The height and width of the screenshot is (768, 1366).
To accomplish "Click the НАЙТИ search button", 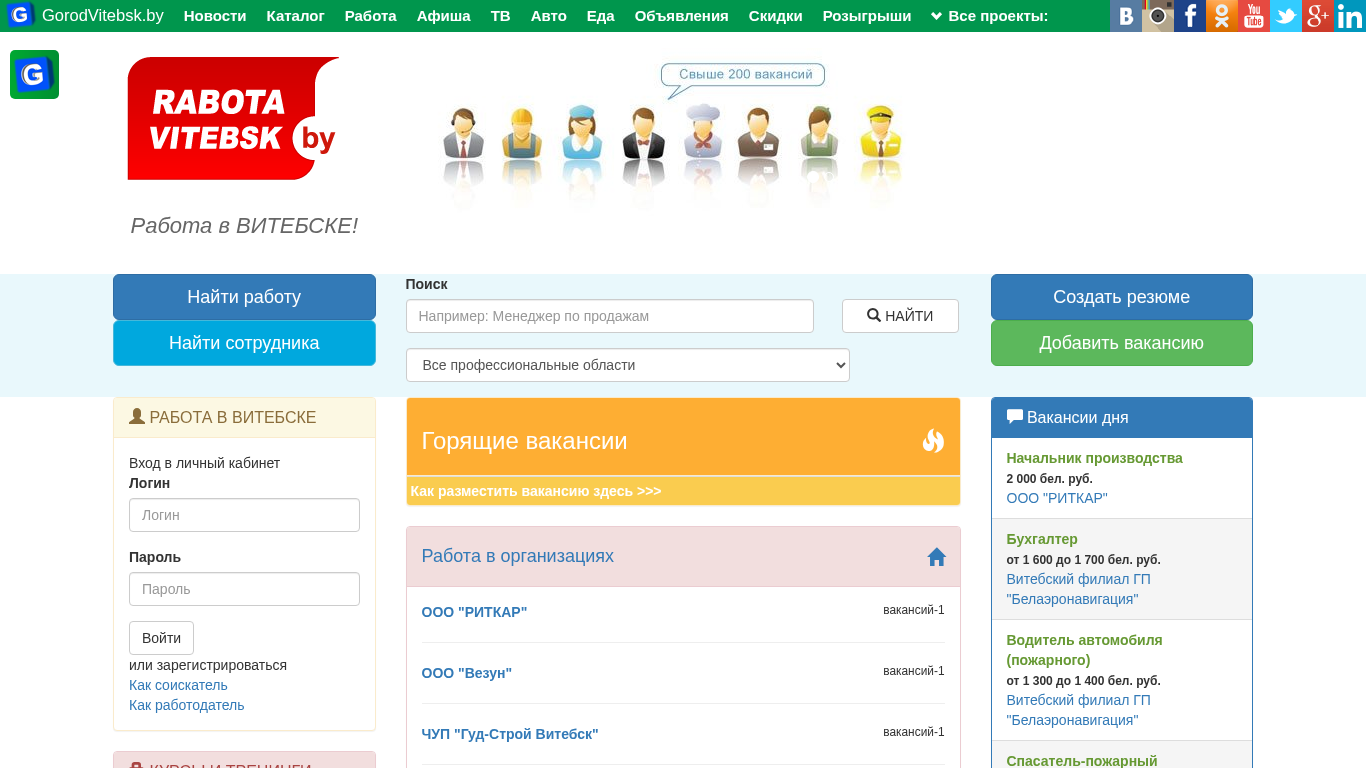I will (900, 316).
